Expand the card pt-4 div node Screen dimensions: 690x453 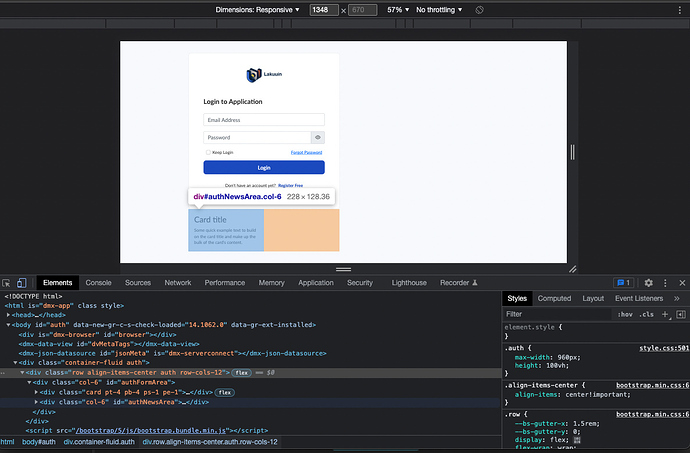tap(36, 392)
